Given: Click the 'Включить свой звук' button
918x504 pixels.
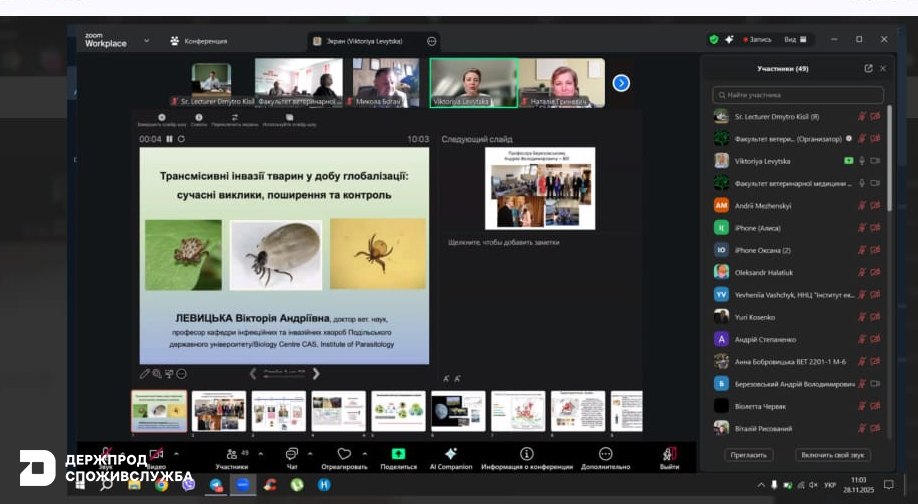Looking at the screenshot, I should pyautogui.click(x=832, y=455).
